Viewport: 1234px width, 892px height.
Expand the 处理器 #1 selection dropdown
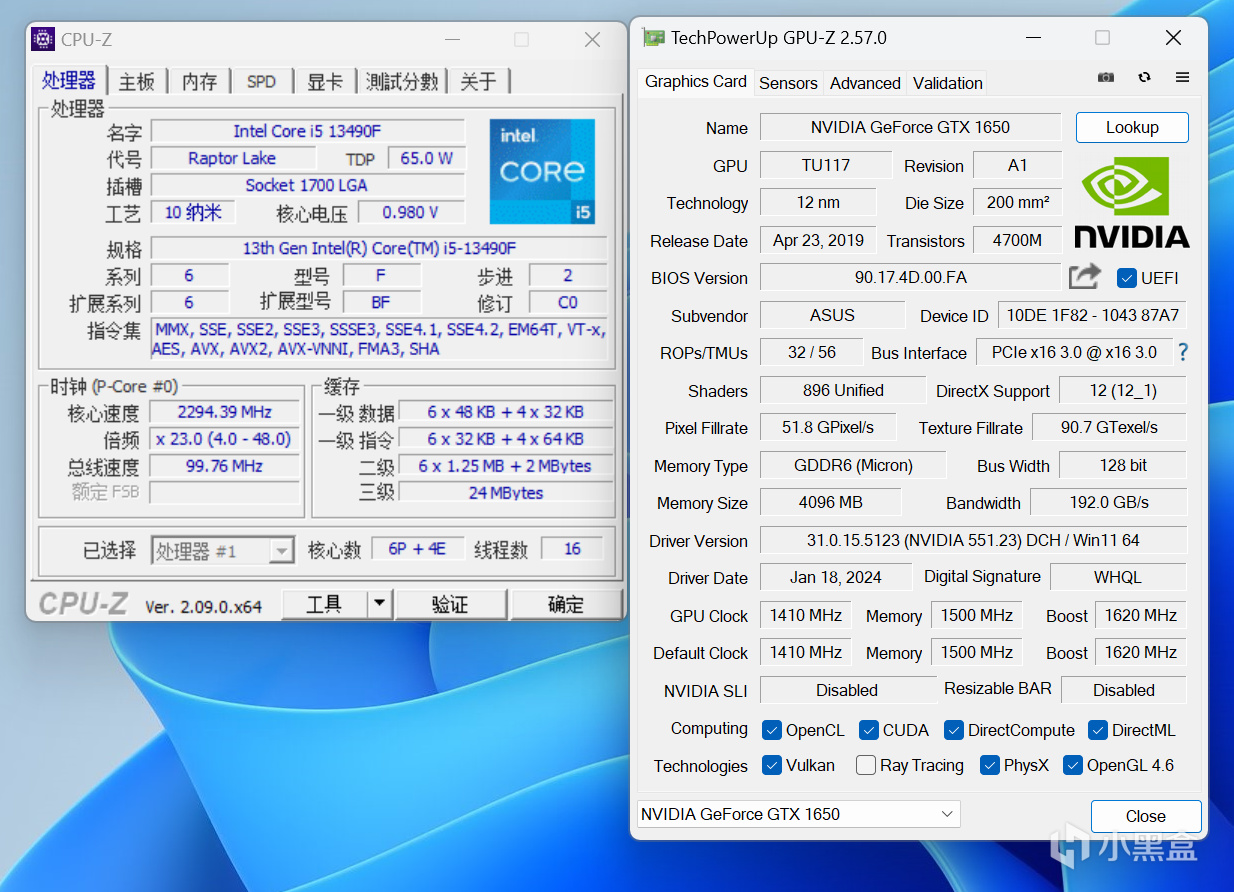pyautogui.click(x=282, y=550)
